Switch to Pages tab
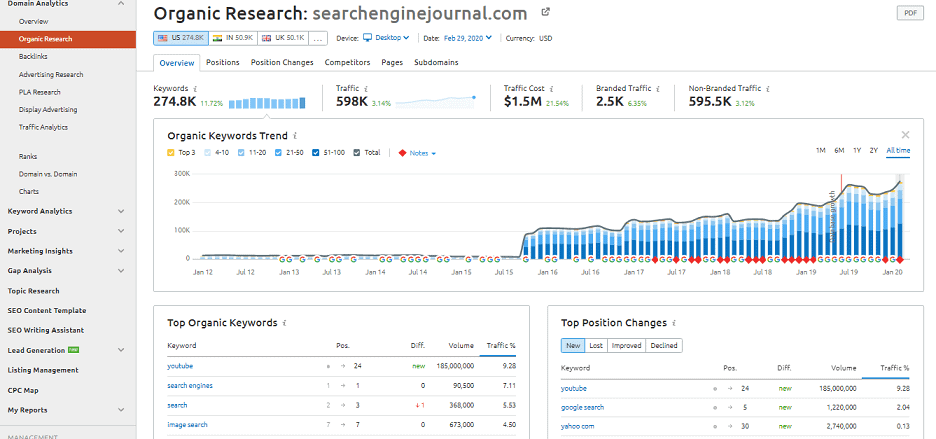 [392, 62]
